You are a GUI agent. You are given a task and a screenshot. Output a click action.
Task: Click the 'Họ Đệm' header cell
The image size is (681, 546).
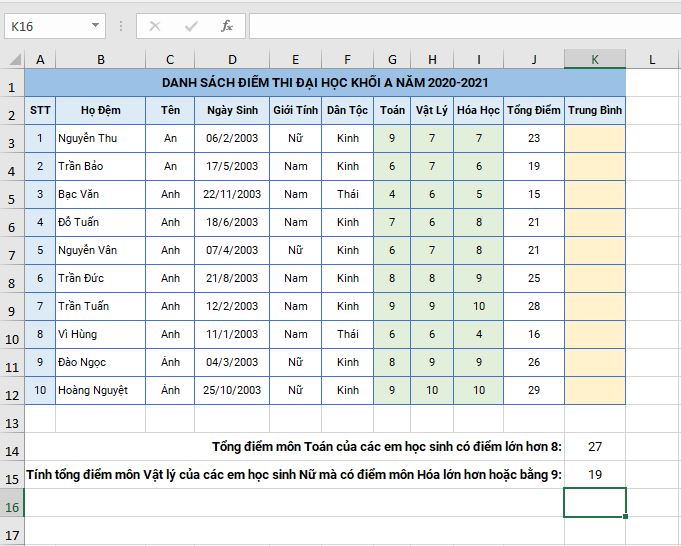coord(100,110)
